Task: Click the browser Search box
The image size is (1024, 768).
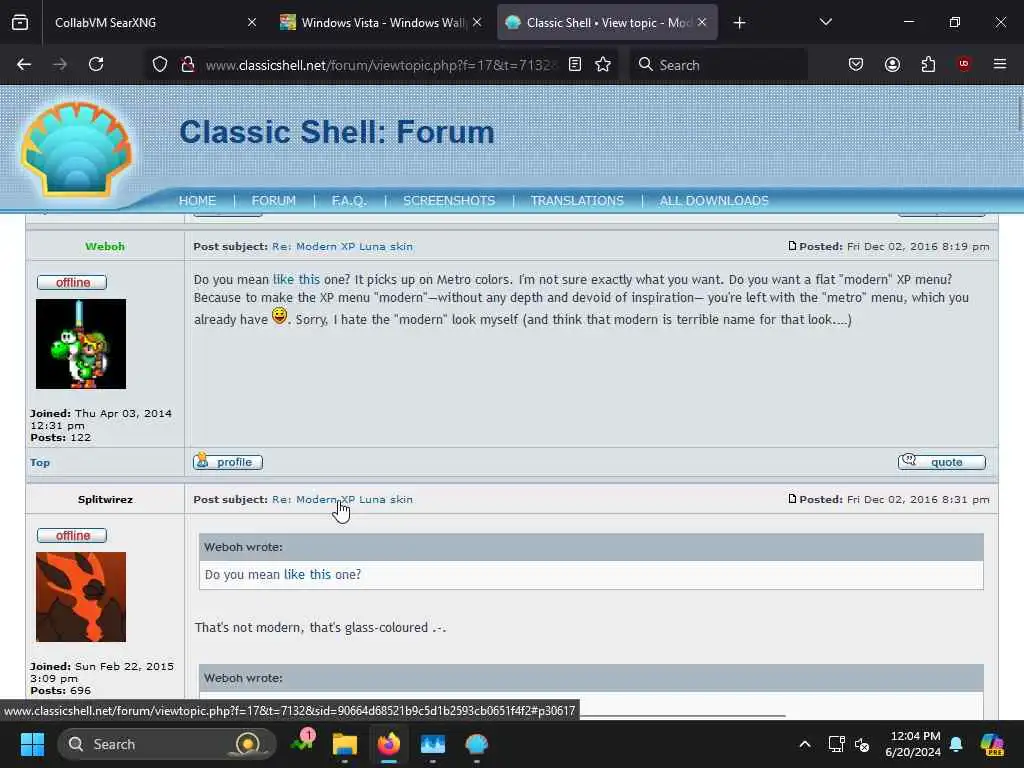Action: (718, 65)
